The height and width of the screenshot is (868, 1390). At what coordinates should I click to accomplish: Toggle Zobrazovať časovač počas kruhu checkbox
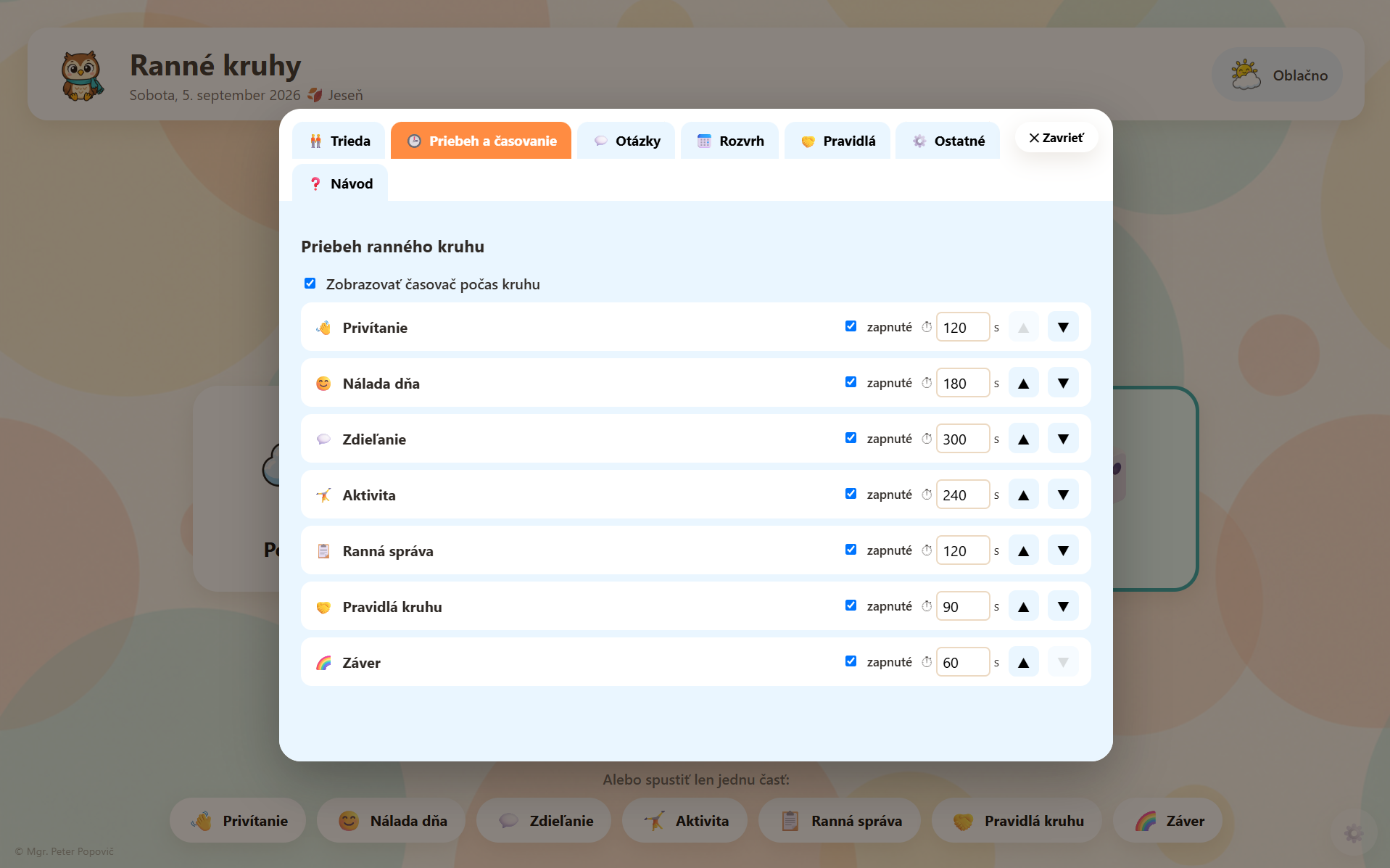point(310,284)
